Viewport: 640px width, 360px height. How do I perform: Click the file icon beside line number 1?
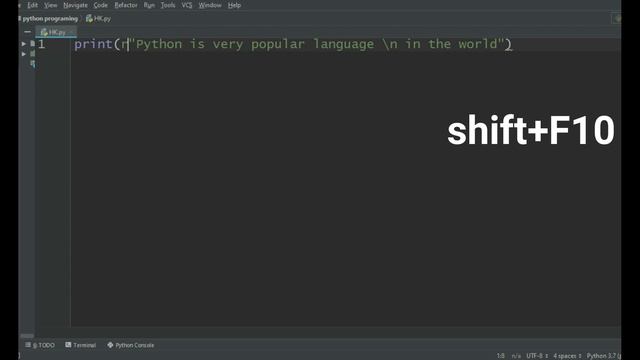click(x=33, y=43)
